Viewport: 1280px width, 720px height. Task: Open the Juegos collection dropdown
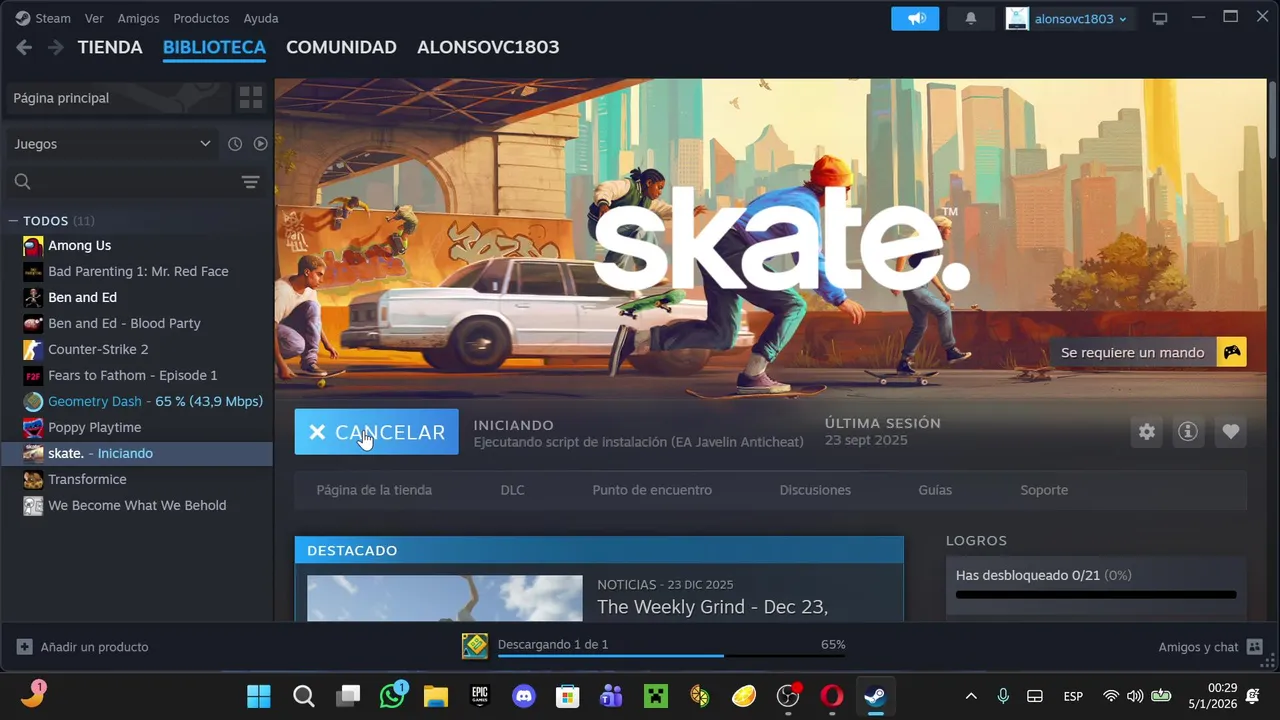coord(112,144)
